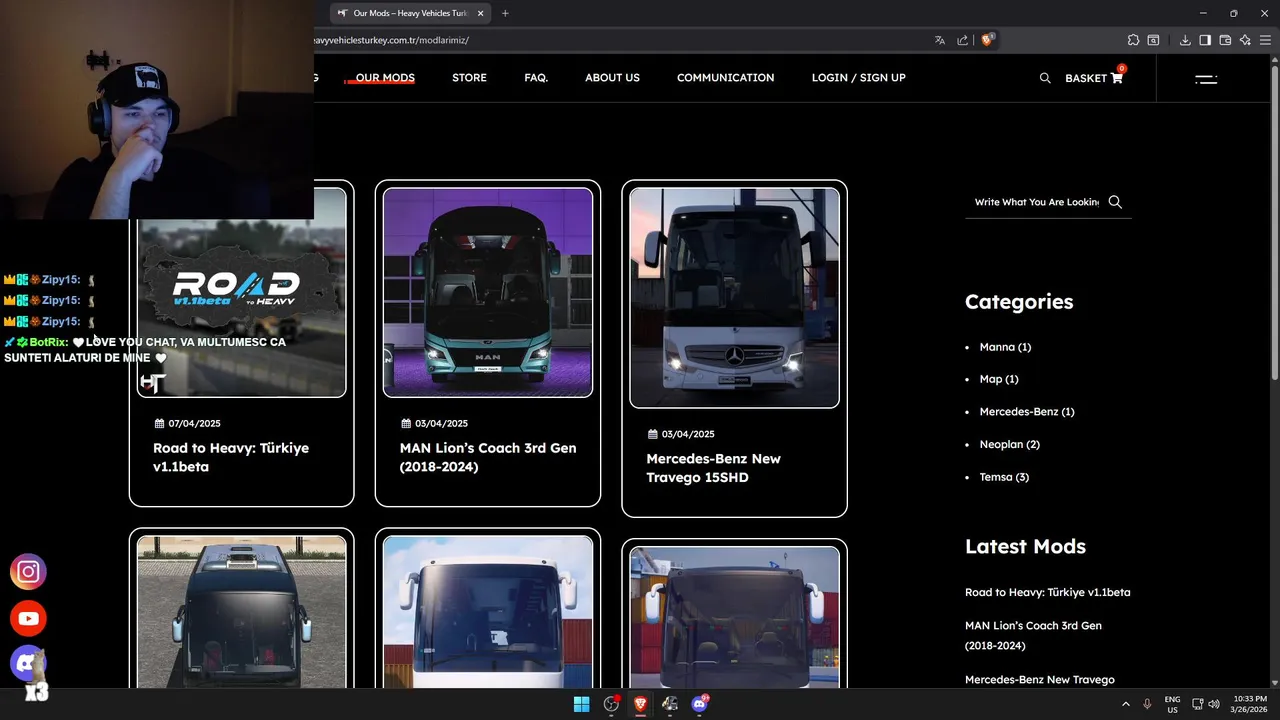Click the Discord overlay icon
The width and height of the screenshot is (1280, 720).
28,664
